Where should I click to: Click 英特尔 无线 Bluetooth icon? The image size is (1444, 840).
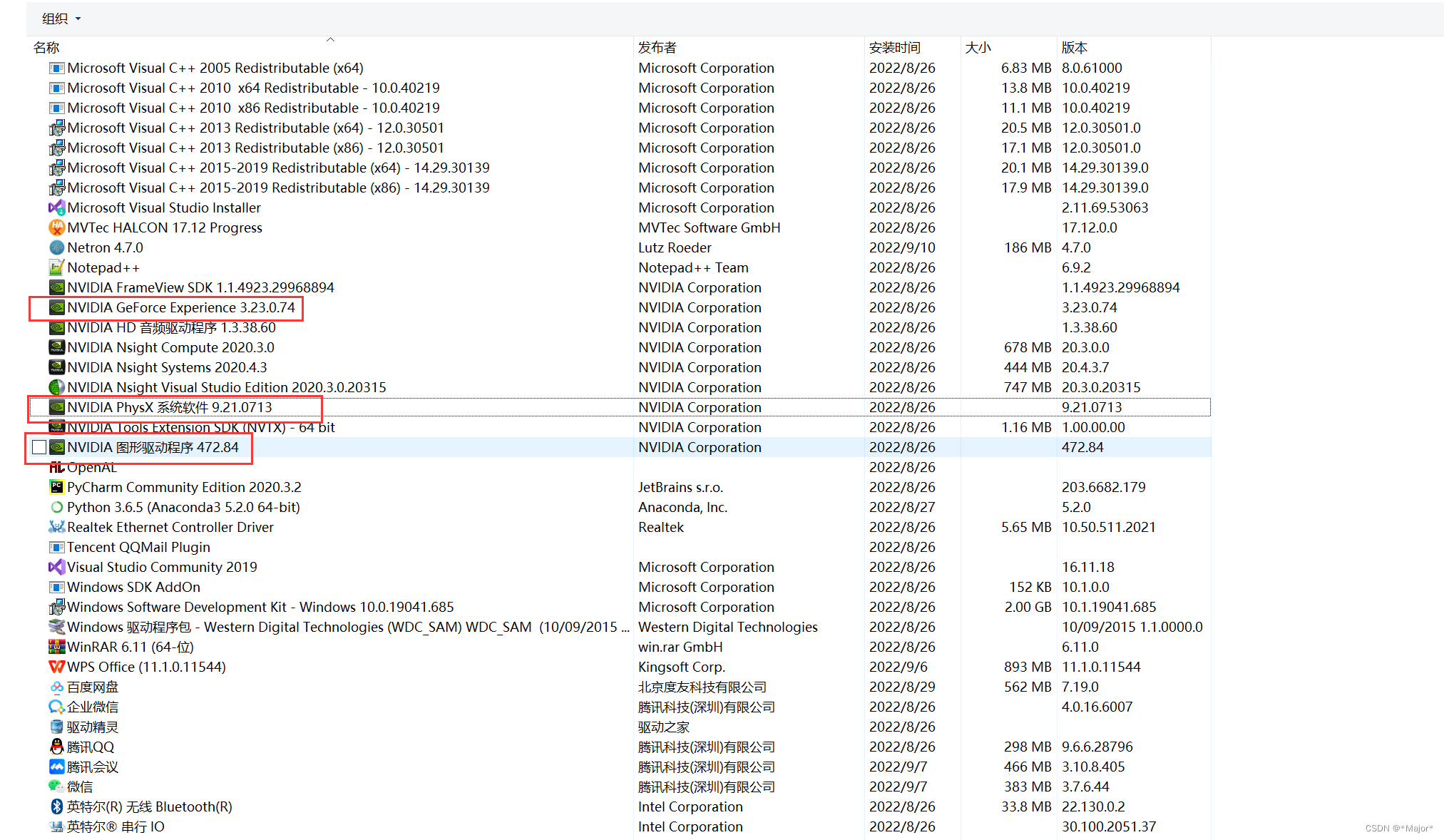coord(56,806)
